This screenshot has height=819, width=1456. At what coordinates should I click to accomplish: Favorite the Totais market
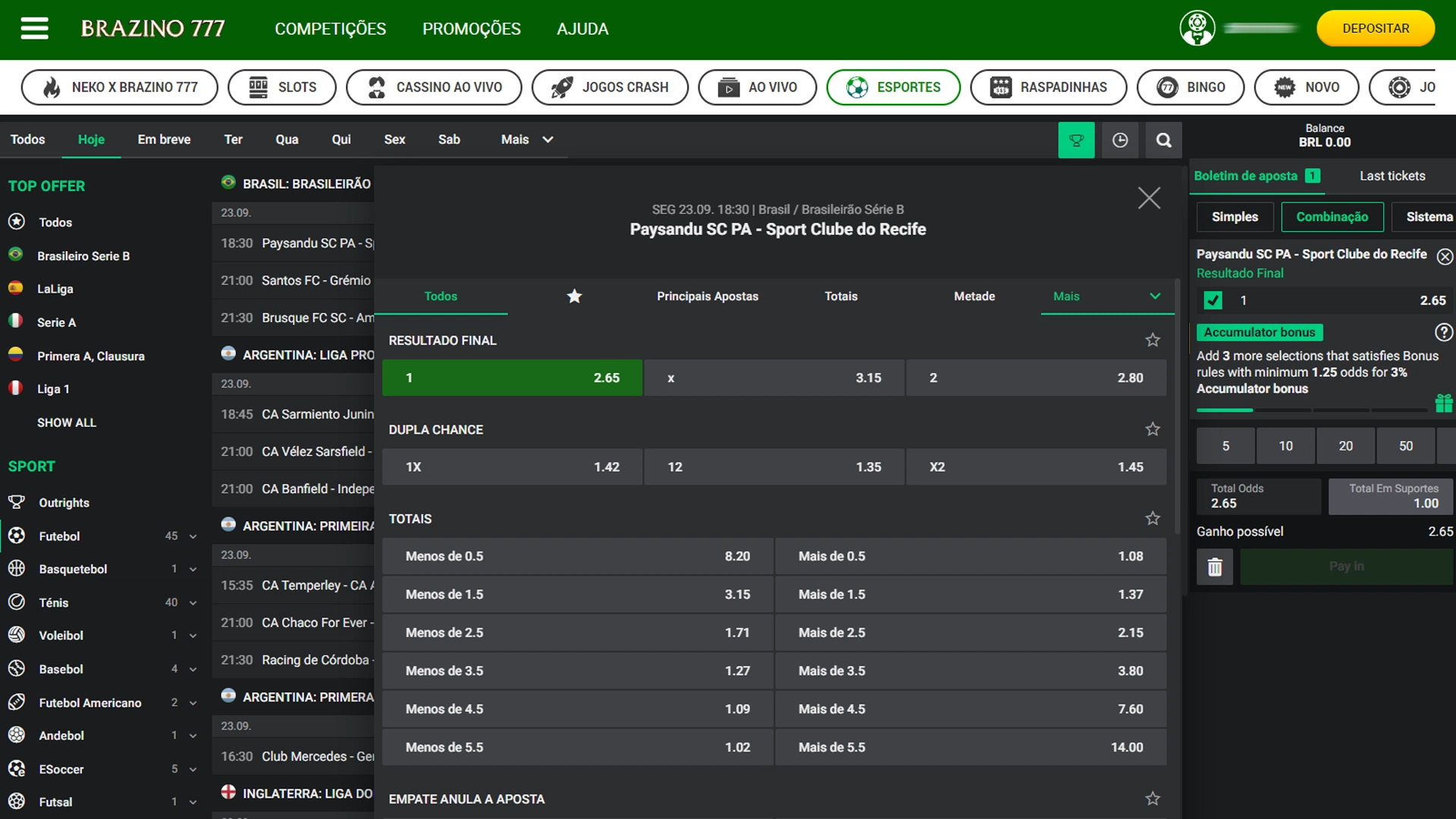(x=1153, y=518)
